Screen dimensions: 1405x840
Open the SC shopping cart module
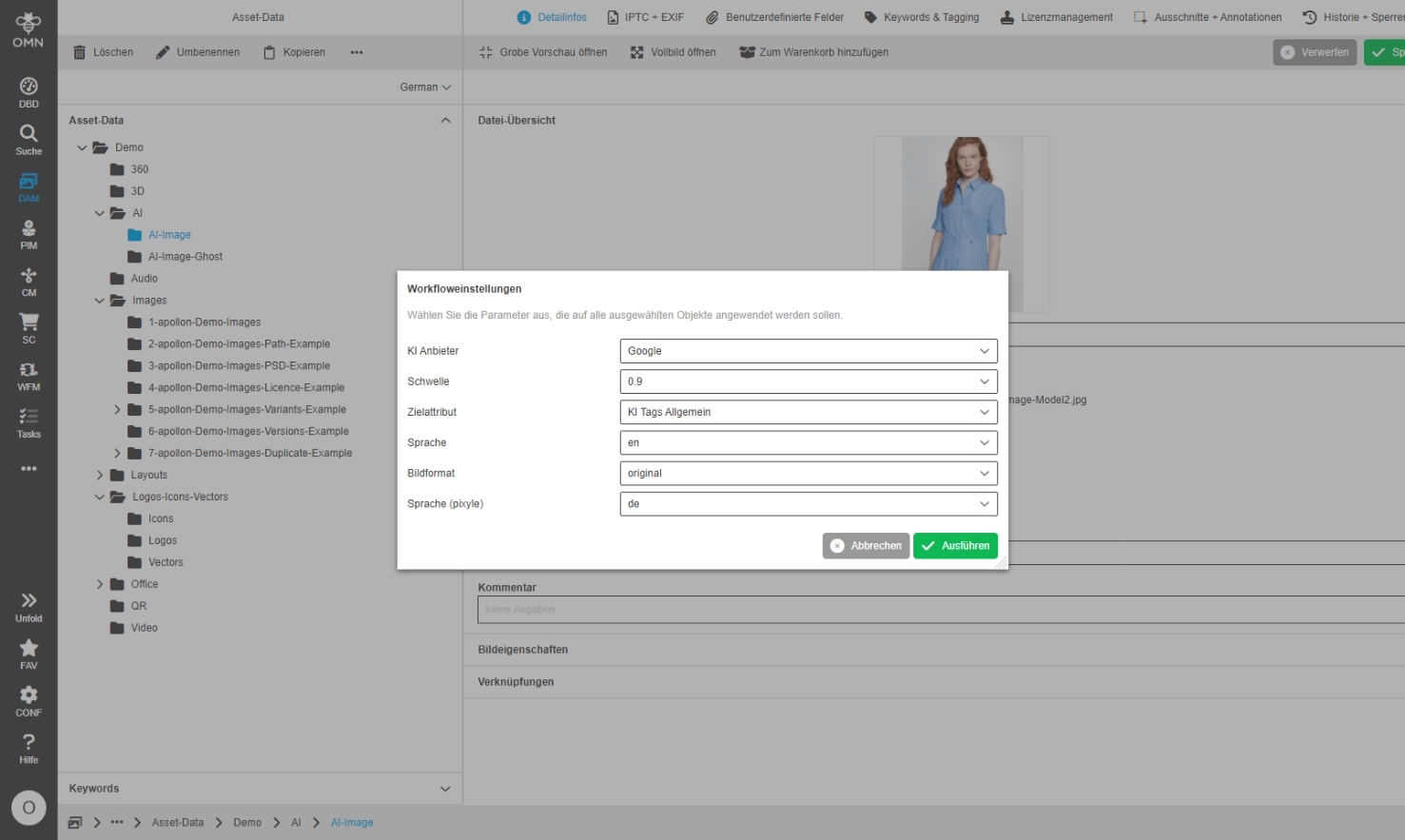[29, 328]
